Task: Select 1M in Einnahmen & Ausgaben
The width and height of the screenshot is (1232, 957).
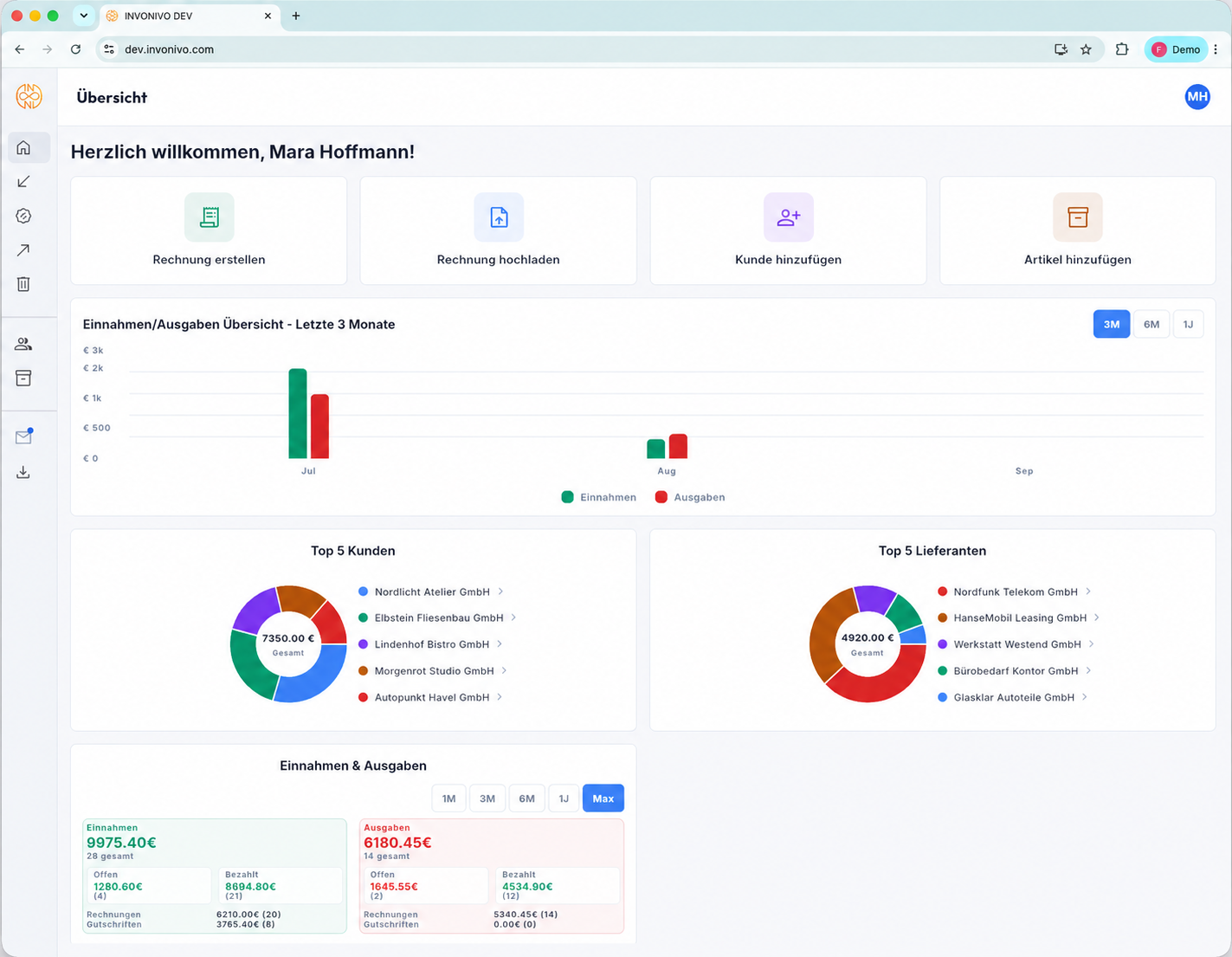Action: [x=448, y=799]
